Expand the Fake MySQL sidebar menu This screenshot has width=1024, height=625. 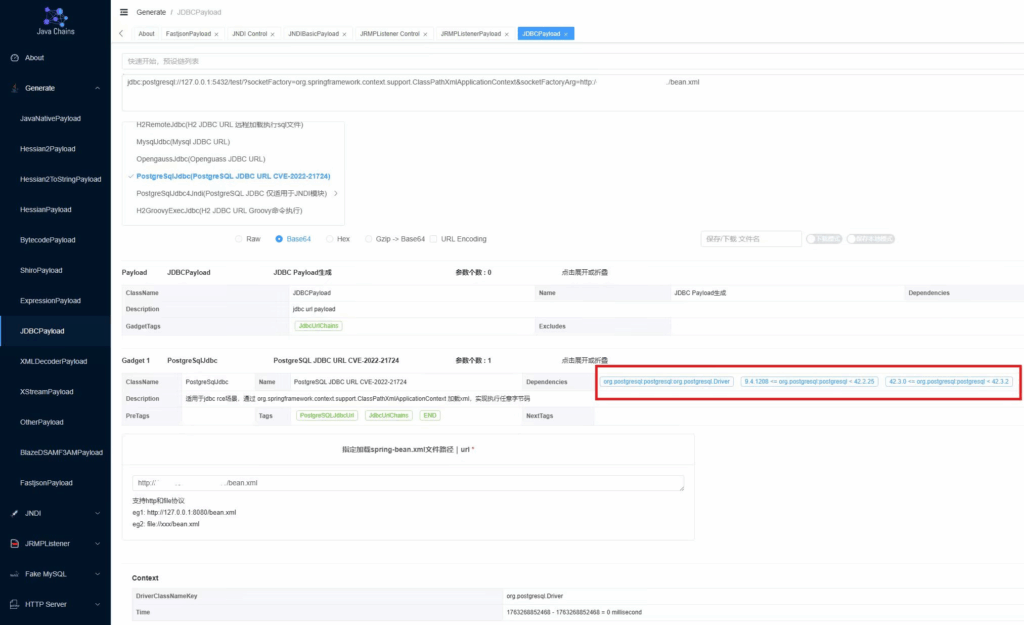pyautogui.click(x=97, y=574)
